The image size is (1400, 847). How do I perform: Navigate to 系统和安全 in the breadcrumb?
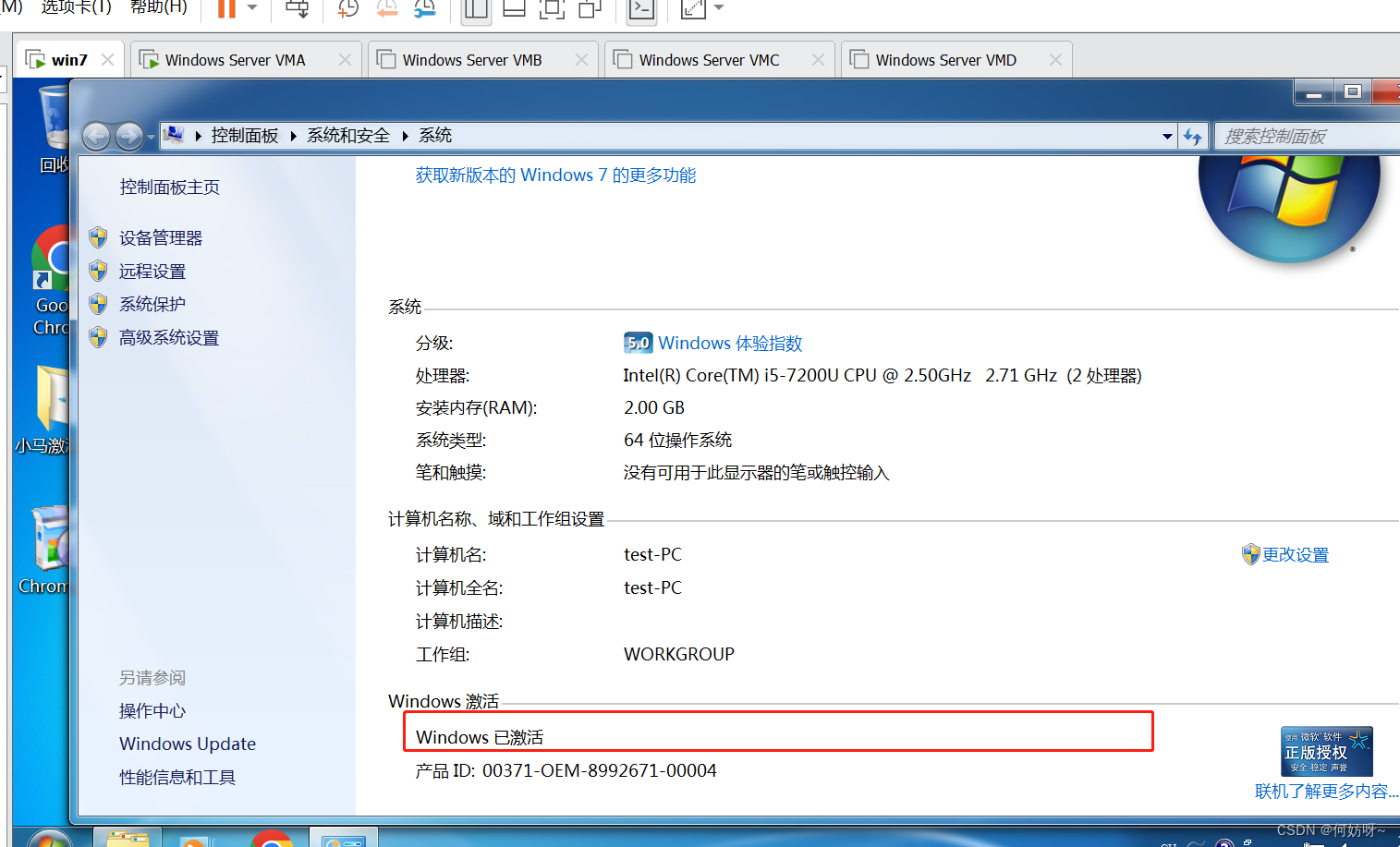coord(348,136)
